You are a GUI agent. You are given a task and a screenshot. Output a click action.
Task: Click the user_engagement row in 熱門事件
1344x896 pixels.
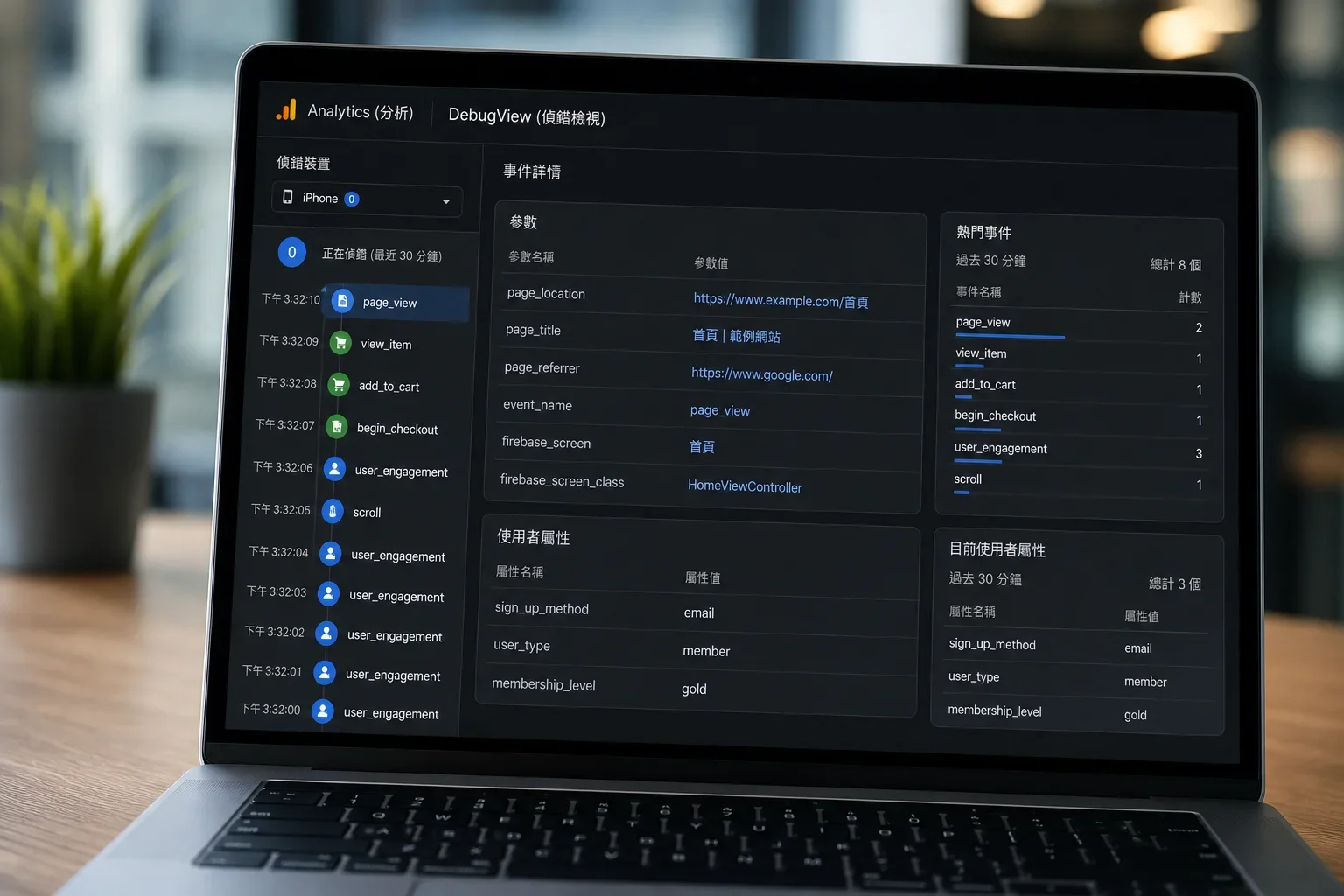(1077, 451)
